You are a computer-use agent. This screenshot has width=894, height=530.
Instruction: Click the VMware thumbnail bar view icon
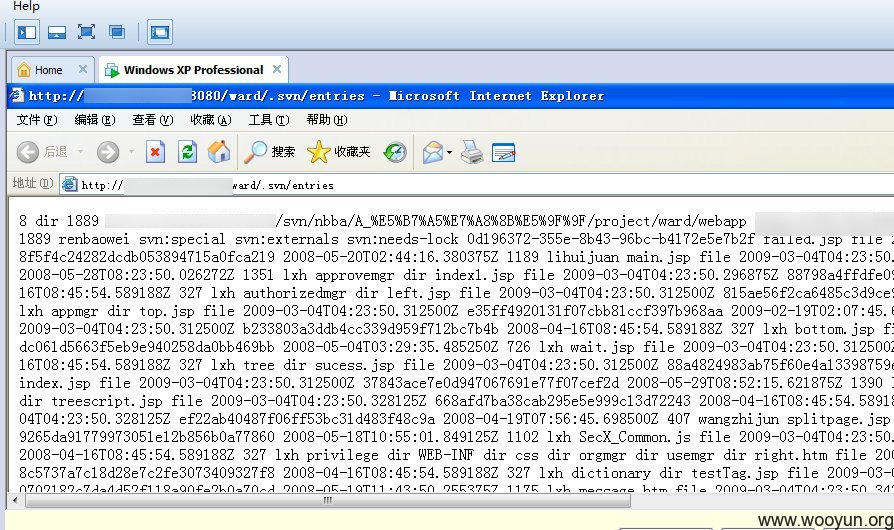56,32
